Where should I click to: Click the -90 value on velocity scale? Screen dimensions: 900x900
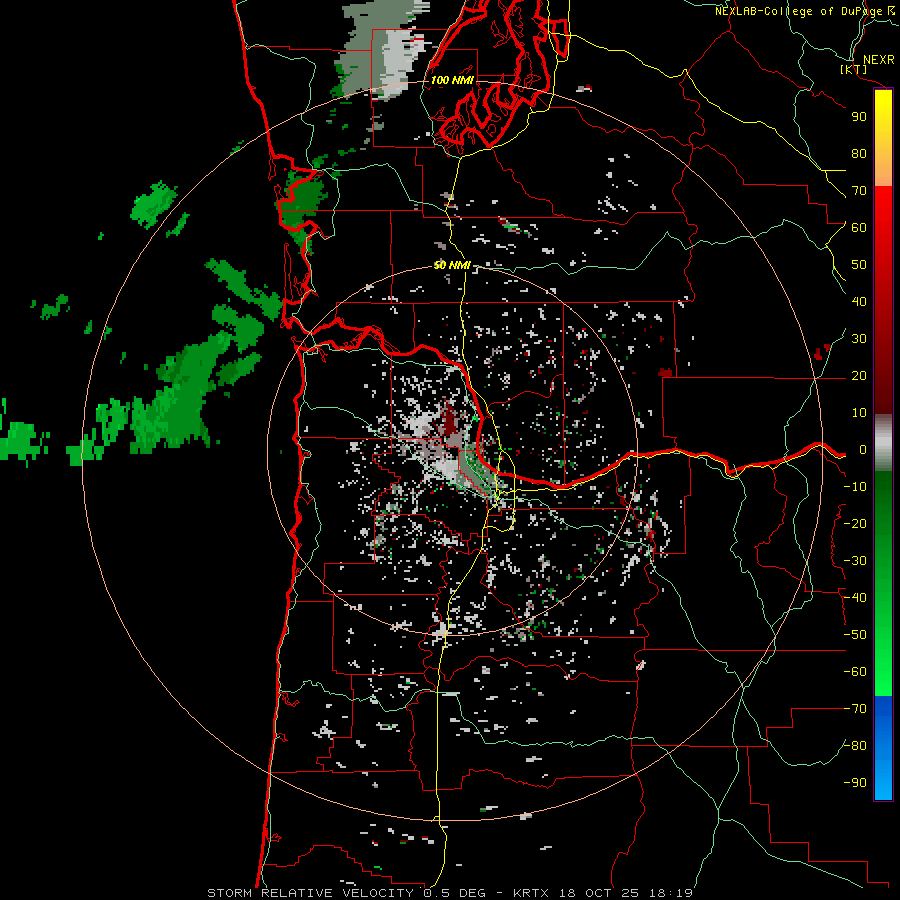pyautogui.click(x=855, y=783)
